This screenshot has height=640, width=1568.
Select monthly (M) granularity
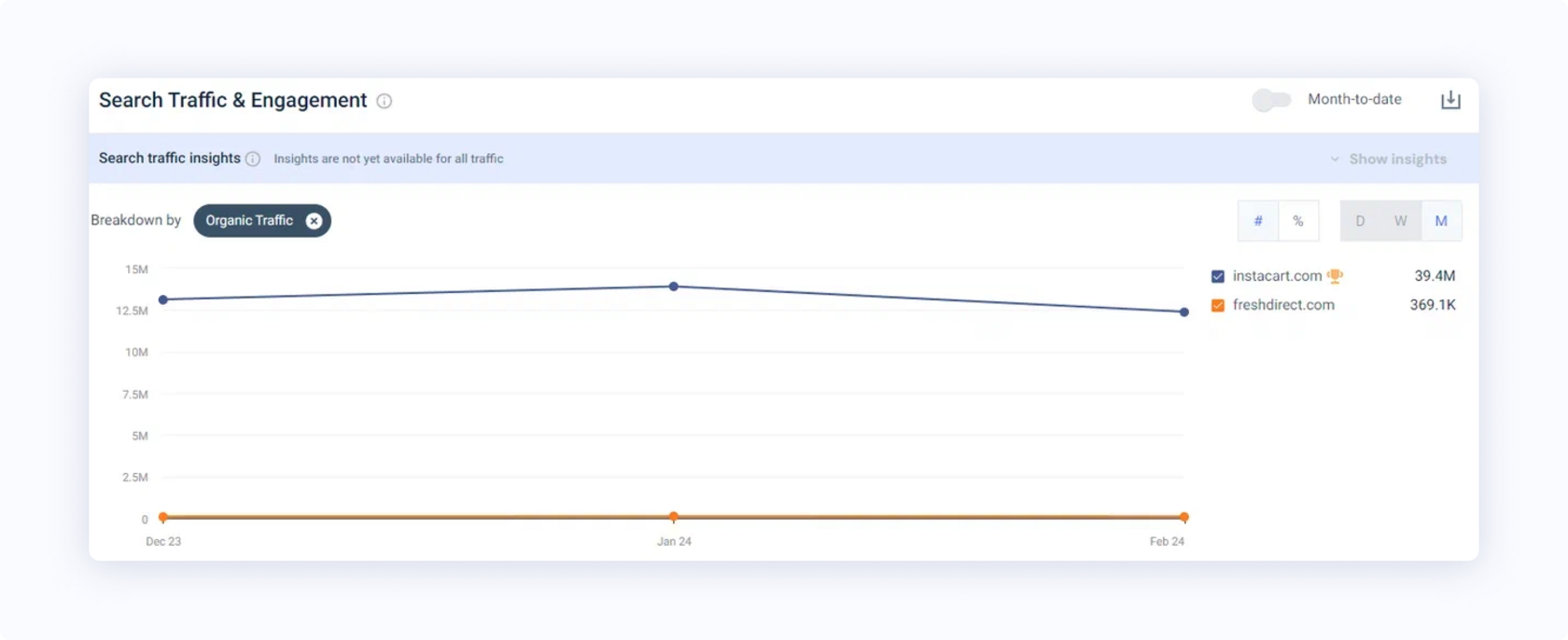tap(1441, 221)
